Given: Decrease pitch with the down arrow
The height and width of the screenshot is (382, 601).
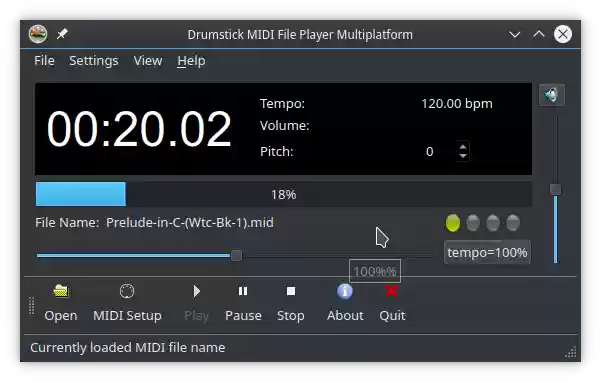Looking at the screenshot, I should (x=463, y=156).
